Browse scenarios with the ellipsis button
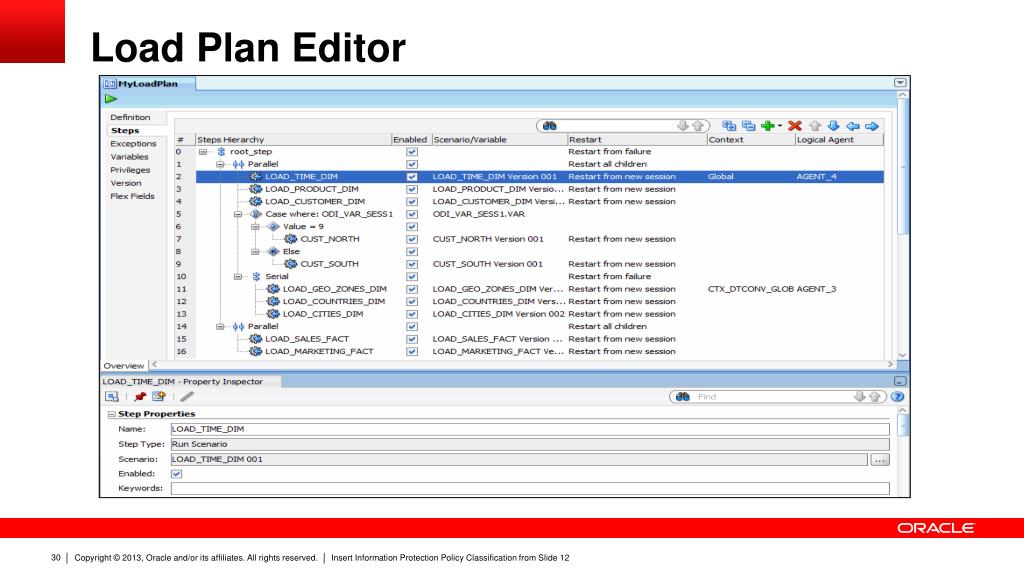 (880, 460)
